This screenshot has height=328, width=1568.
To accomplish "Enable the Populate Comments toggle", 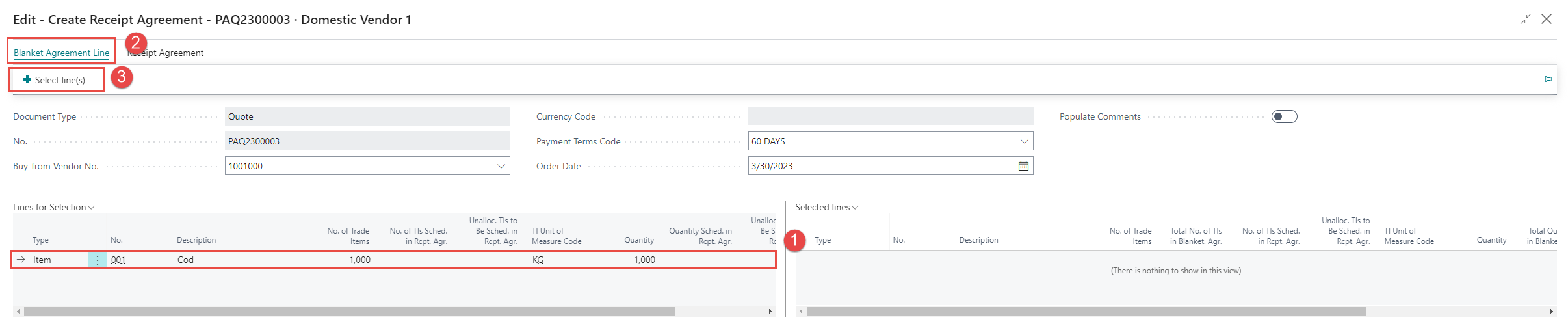I will [x=1284, y=116].
